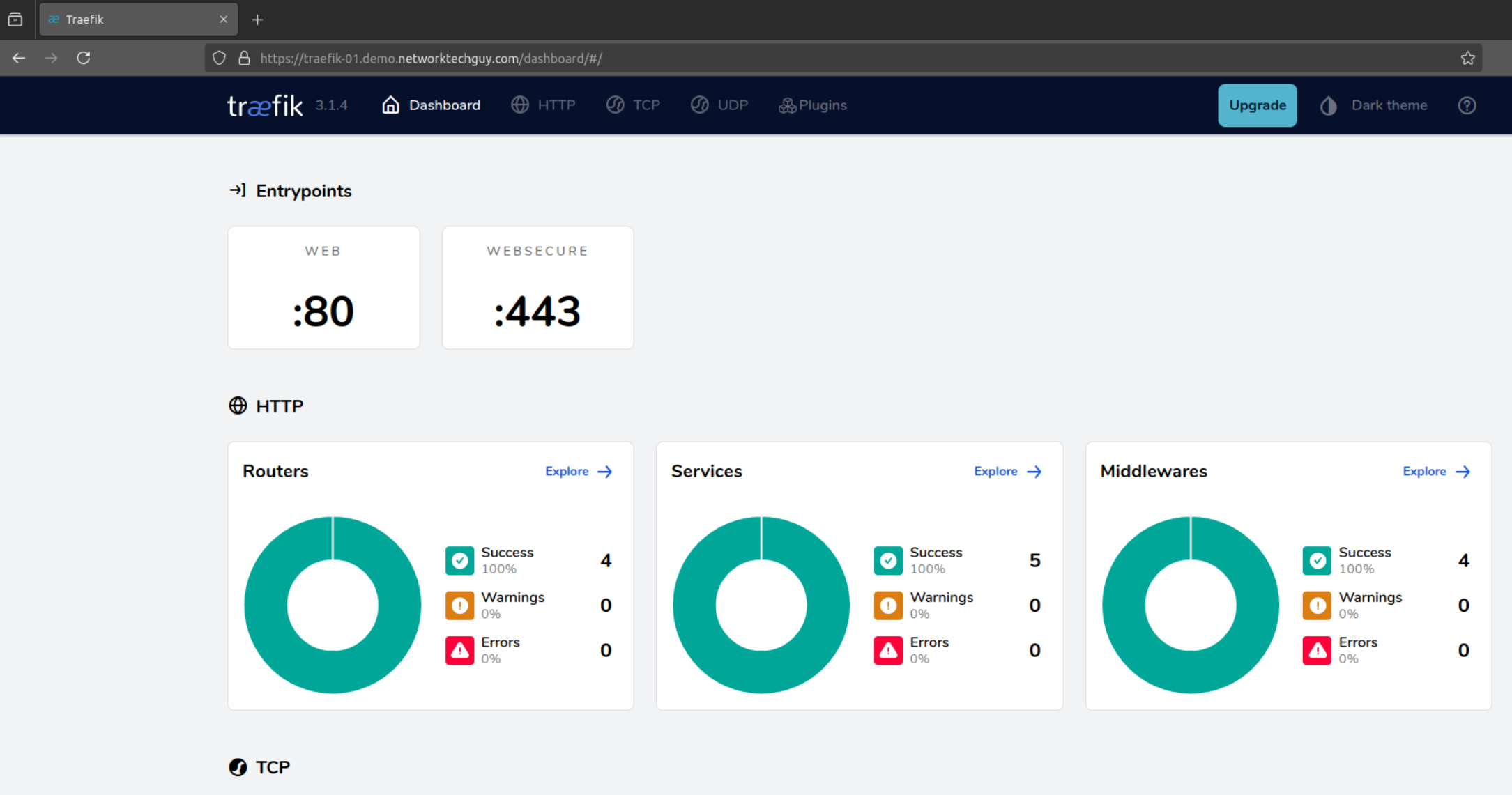Click the Services Errors red icon
1512x795 pixels.
[889, 650]
